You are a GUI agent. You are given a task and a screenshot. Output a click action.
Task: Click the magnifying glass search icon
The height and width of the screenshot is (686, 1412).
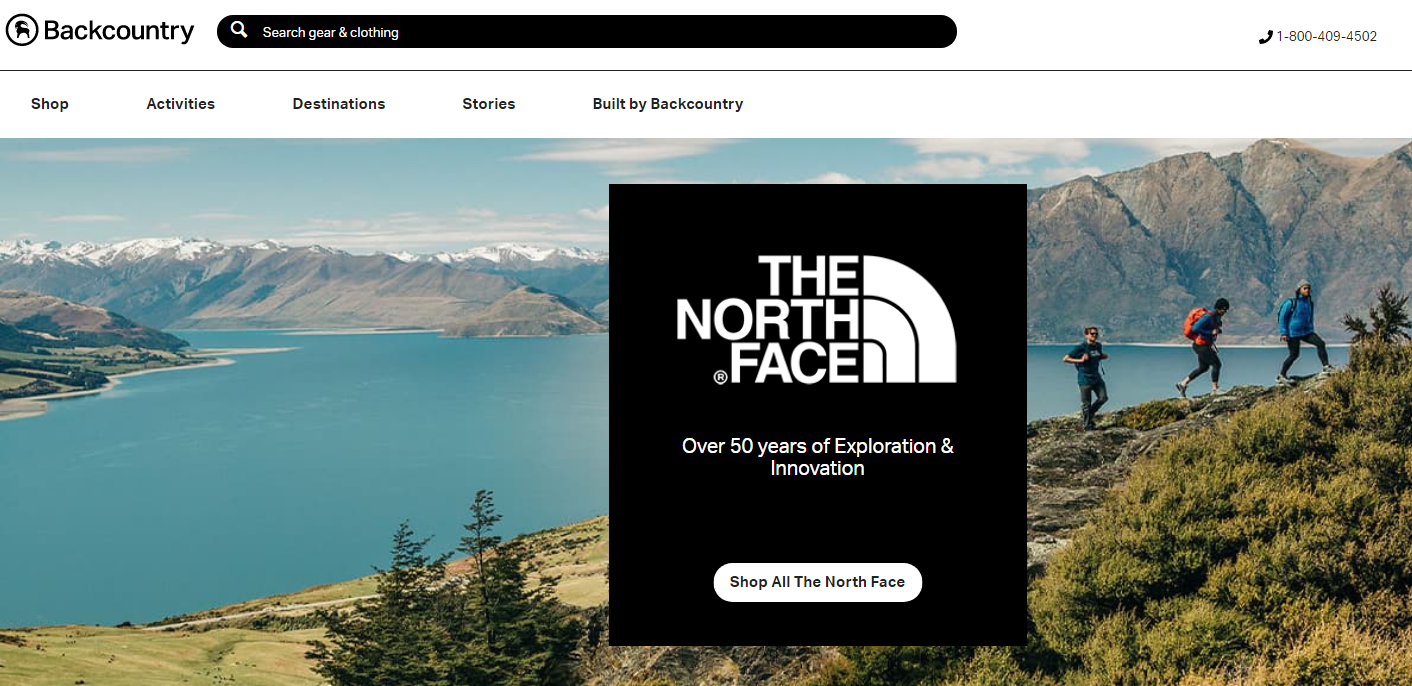click(x=239, y=30)
